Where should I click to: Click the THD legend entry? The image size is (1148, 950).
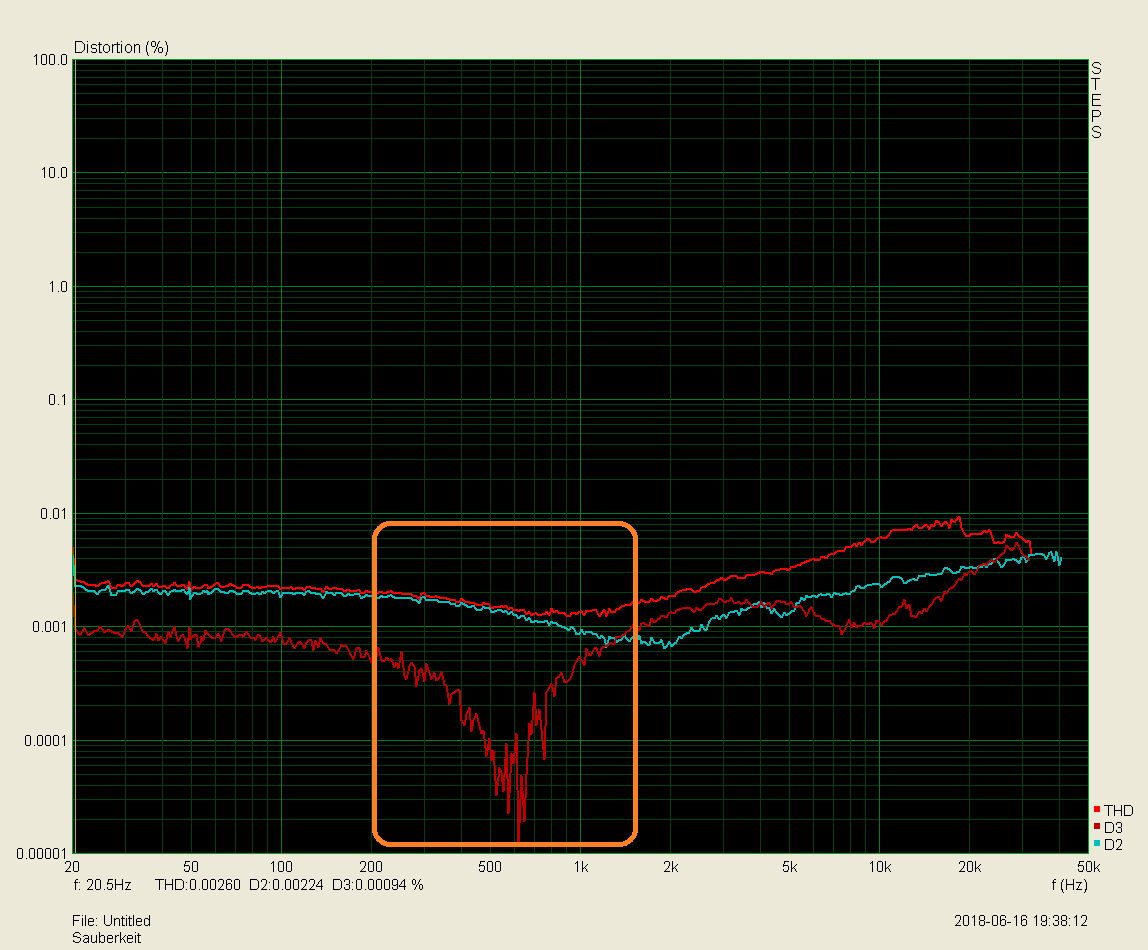tap(1113, 810)
